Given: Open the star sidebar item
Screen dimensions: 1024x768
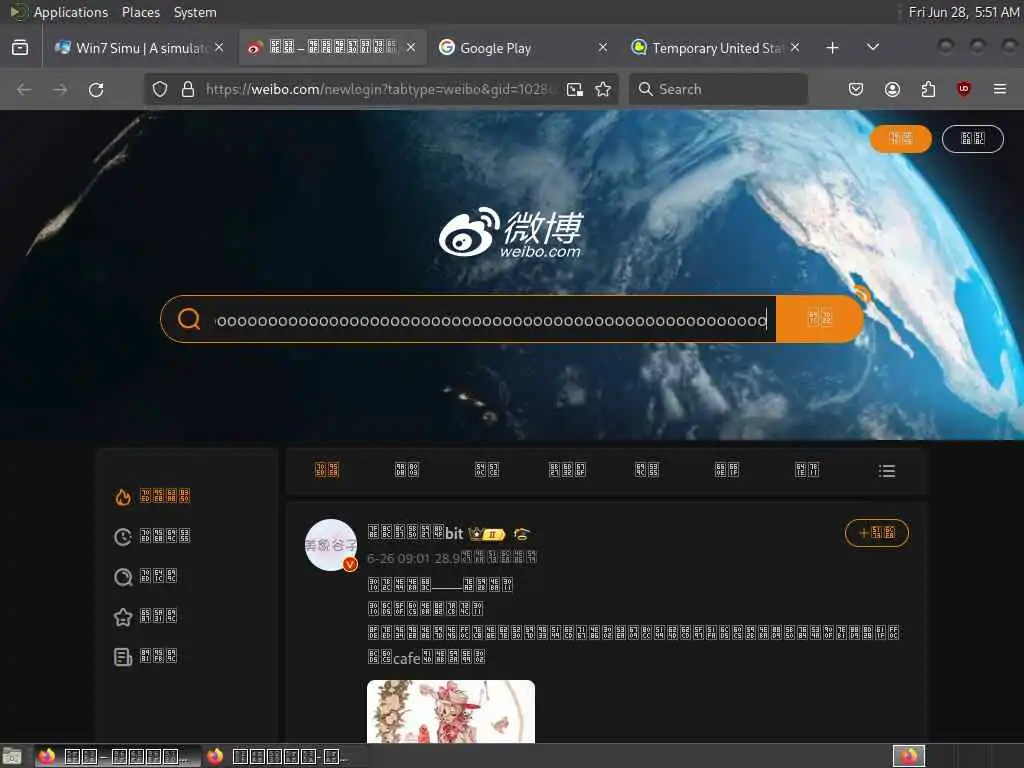Looking at the screenshot, I should [x=145, y=616].
